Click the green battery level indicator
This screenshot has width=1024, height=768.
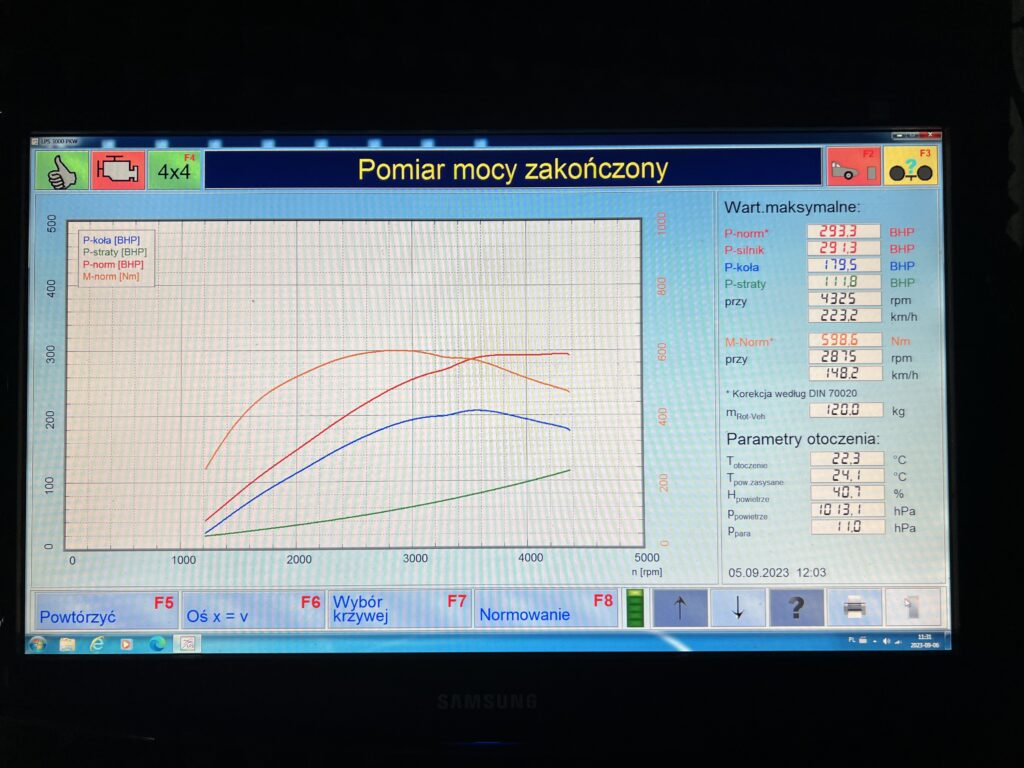(634, 606)
